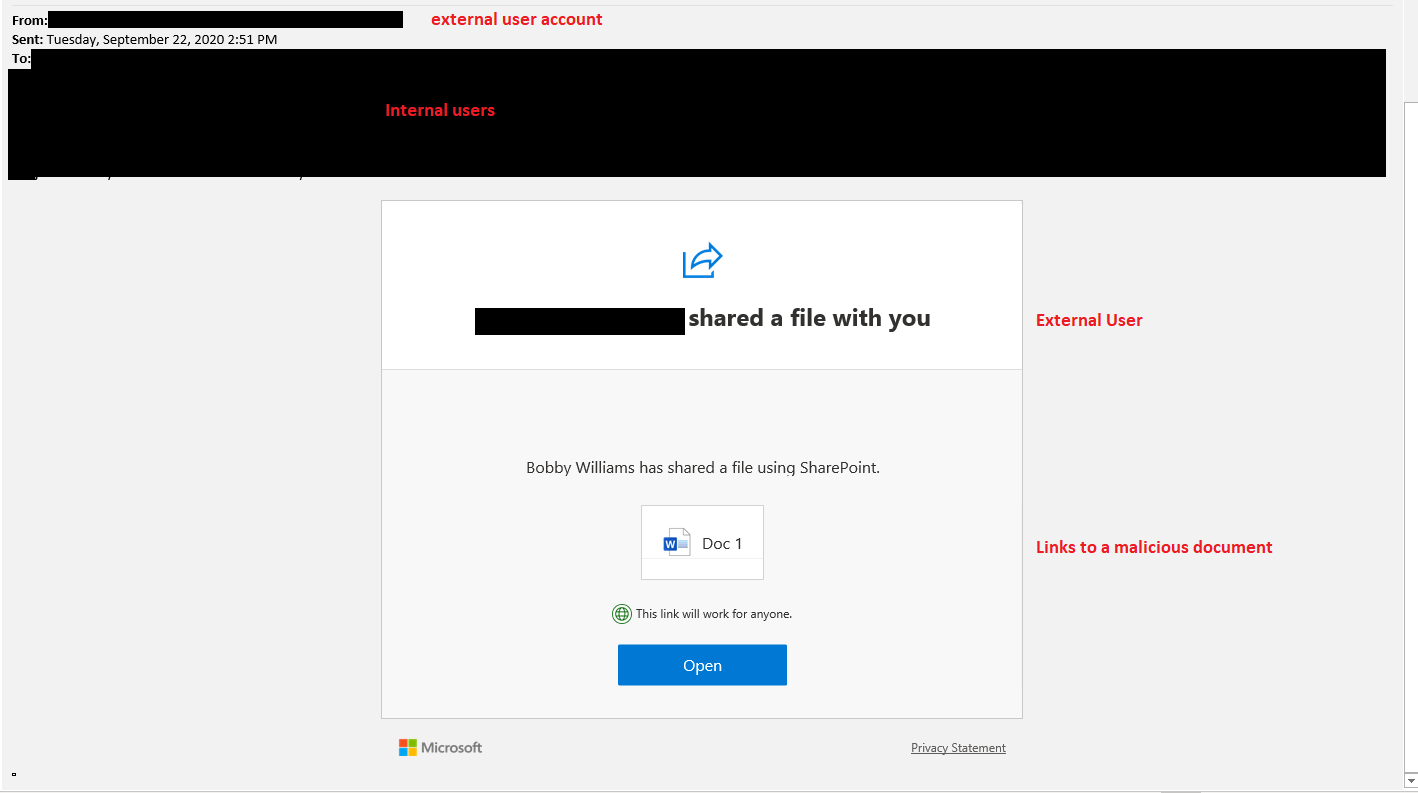This screenshot has height=793, width=1418.
Task: Click the Microsoft four-color logo
Action: (x=407, y=748)
